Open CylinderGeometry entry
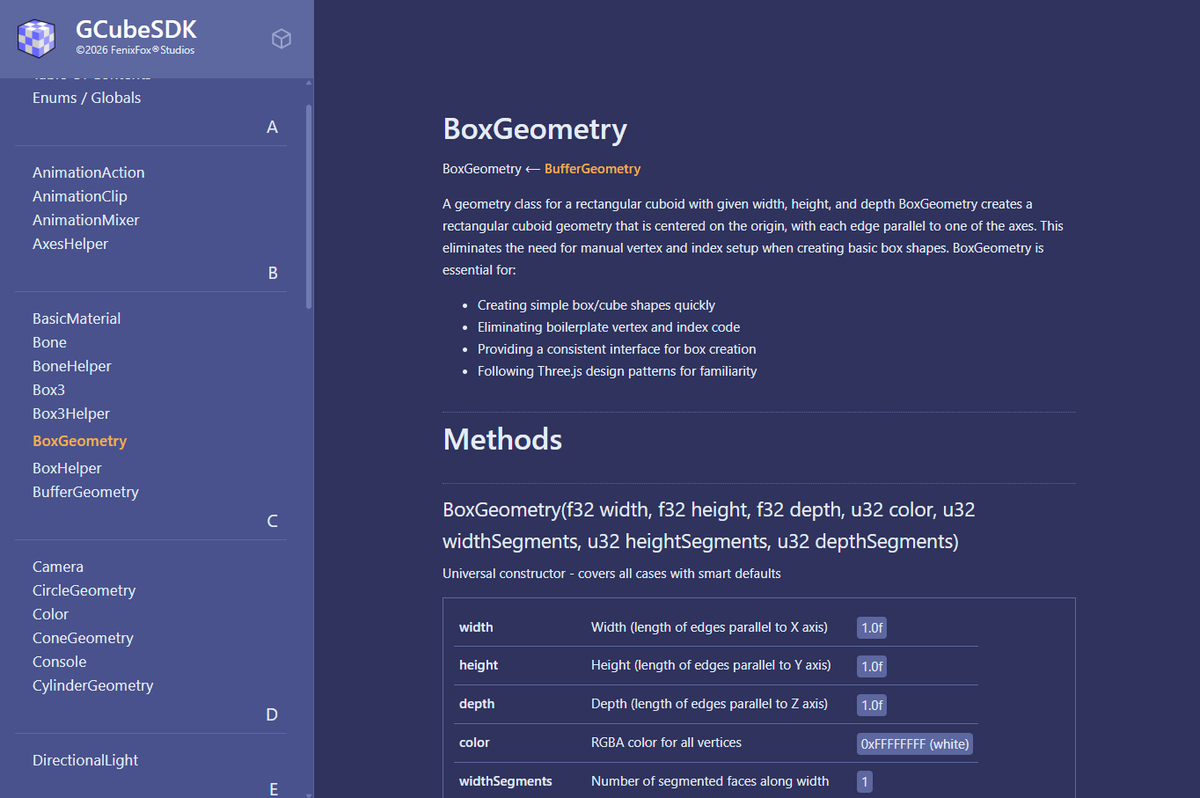1200x798 pixels. 93,686
